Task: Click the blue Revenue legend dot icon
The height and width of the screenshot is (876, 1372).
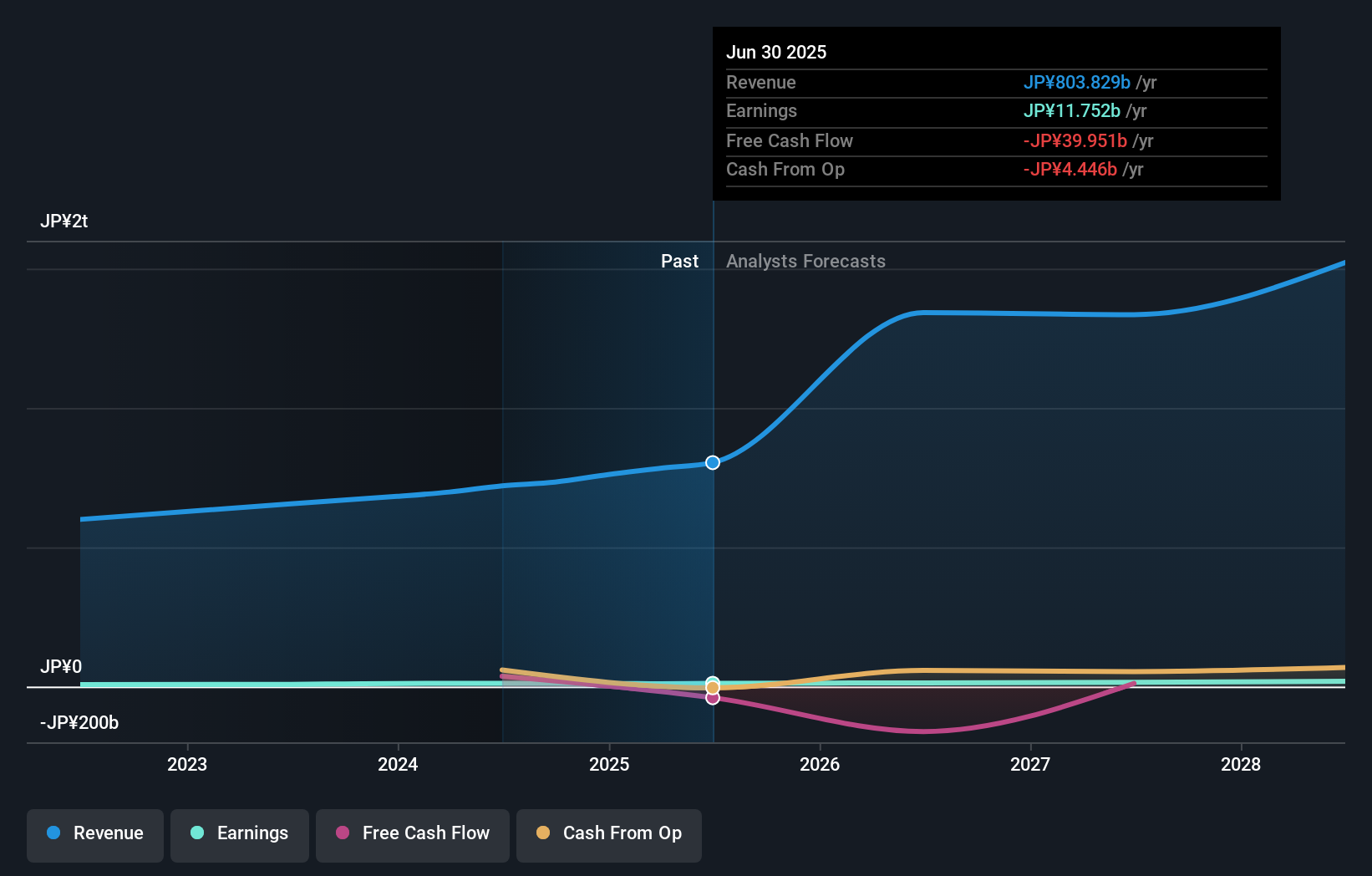Action: click(53, 833)
